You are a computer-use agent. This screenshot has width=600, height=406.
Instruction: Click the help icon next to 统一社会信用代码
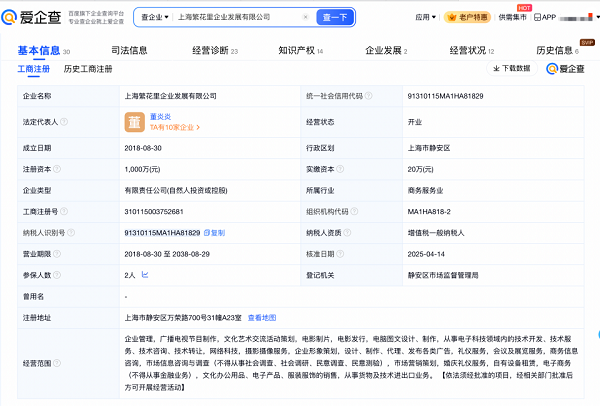369,95
